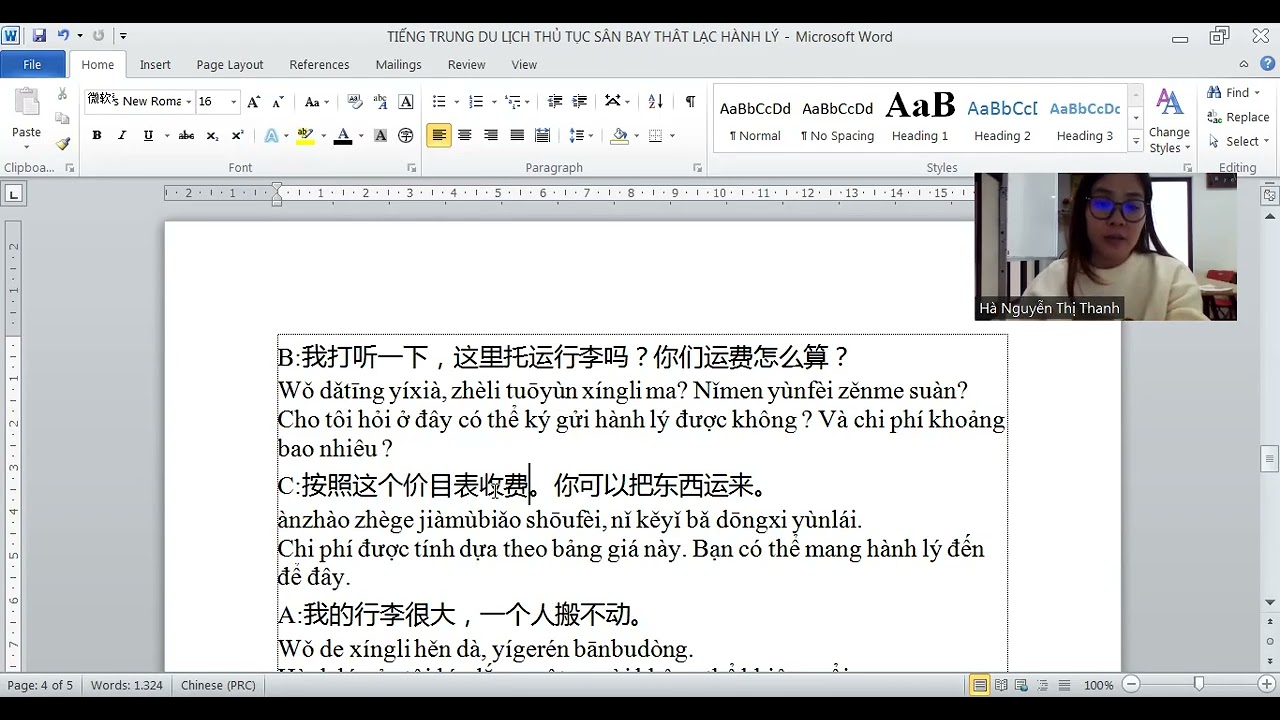Open Full Screen Reading view from status bar
1280x720 pixels.
(x=1000, y=685)
